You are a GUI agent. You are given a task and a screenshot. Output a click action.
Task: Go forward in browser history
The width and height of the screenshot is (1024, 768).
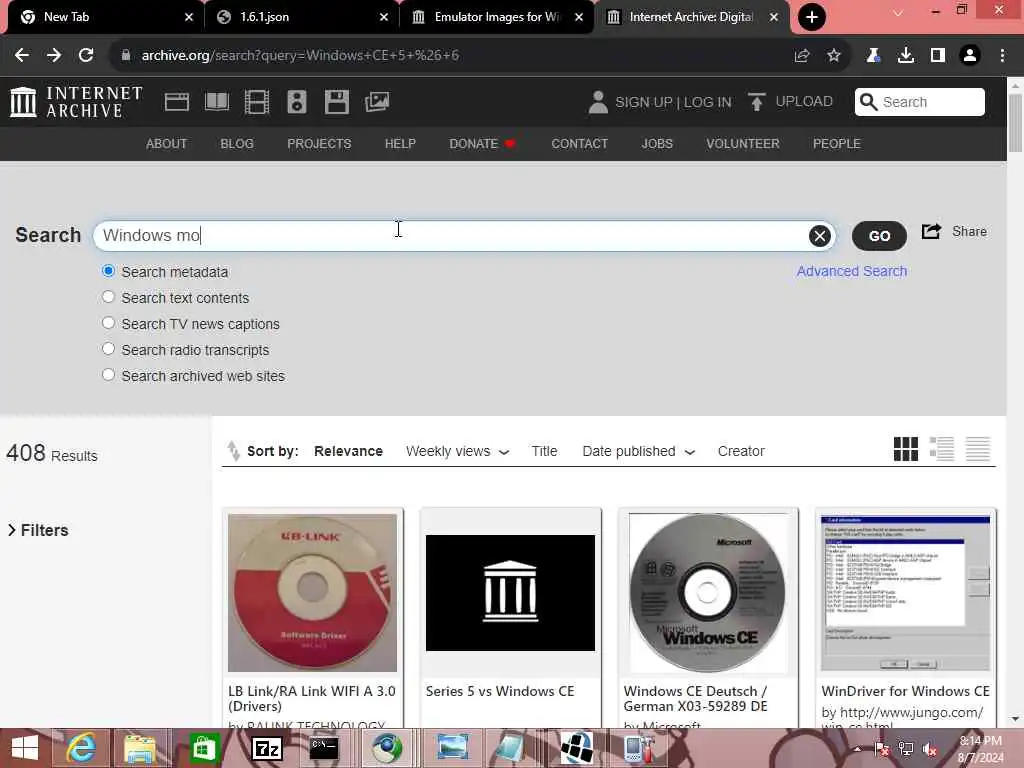(54, 56)
